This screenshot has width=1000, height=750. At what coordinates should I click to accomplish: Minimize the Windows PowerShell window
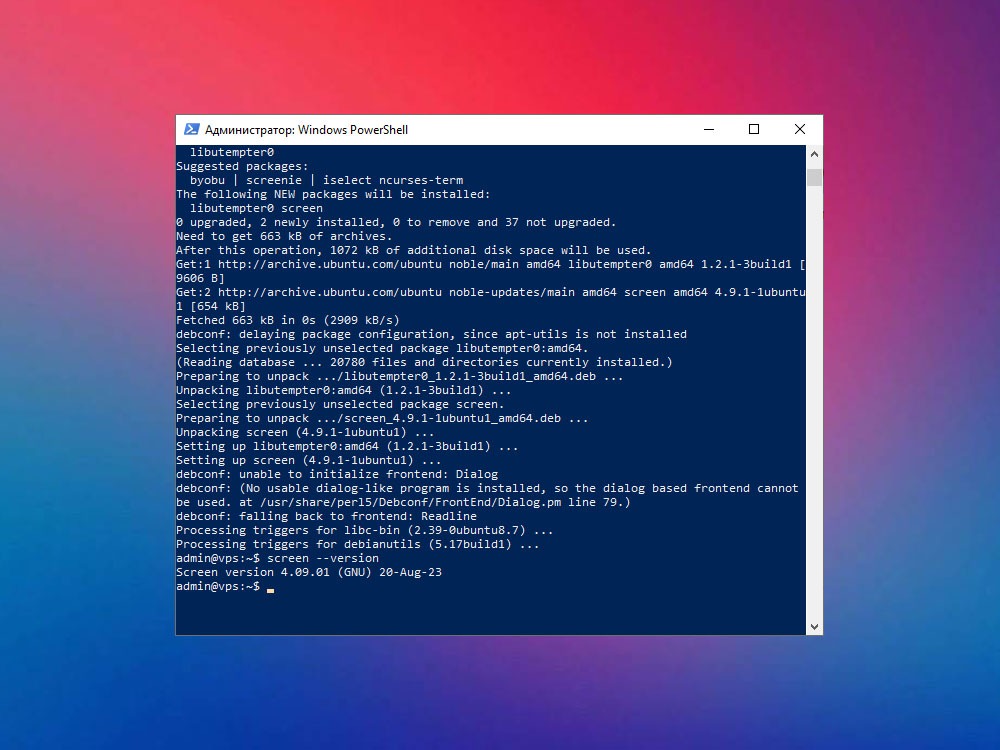click(709, 129)
